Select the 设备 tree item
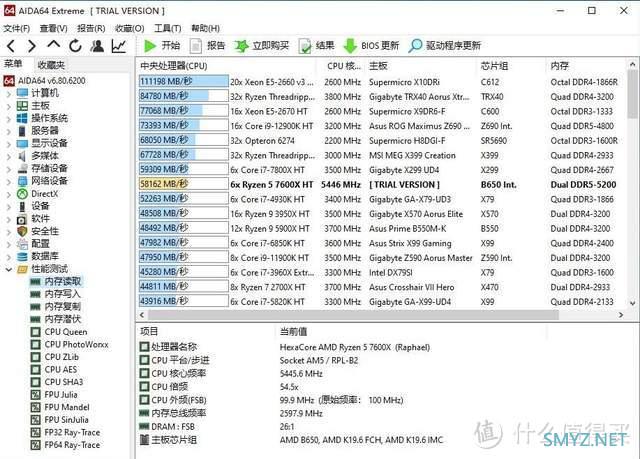Viewport: 640px width, 459px height. (x=34, y=206)
